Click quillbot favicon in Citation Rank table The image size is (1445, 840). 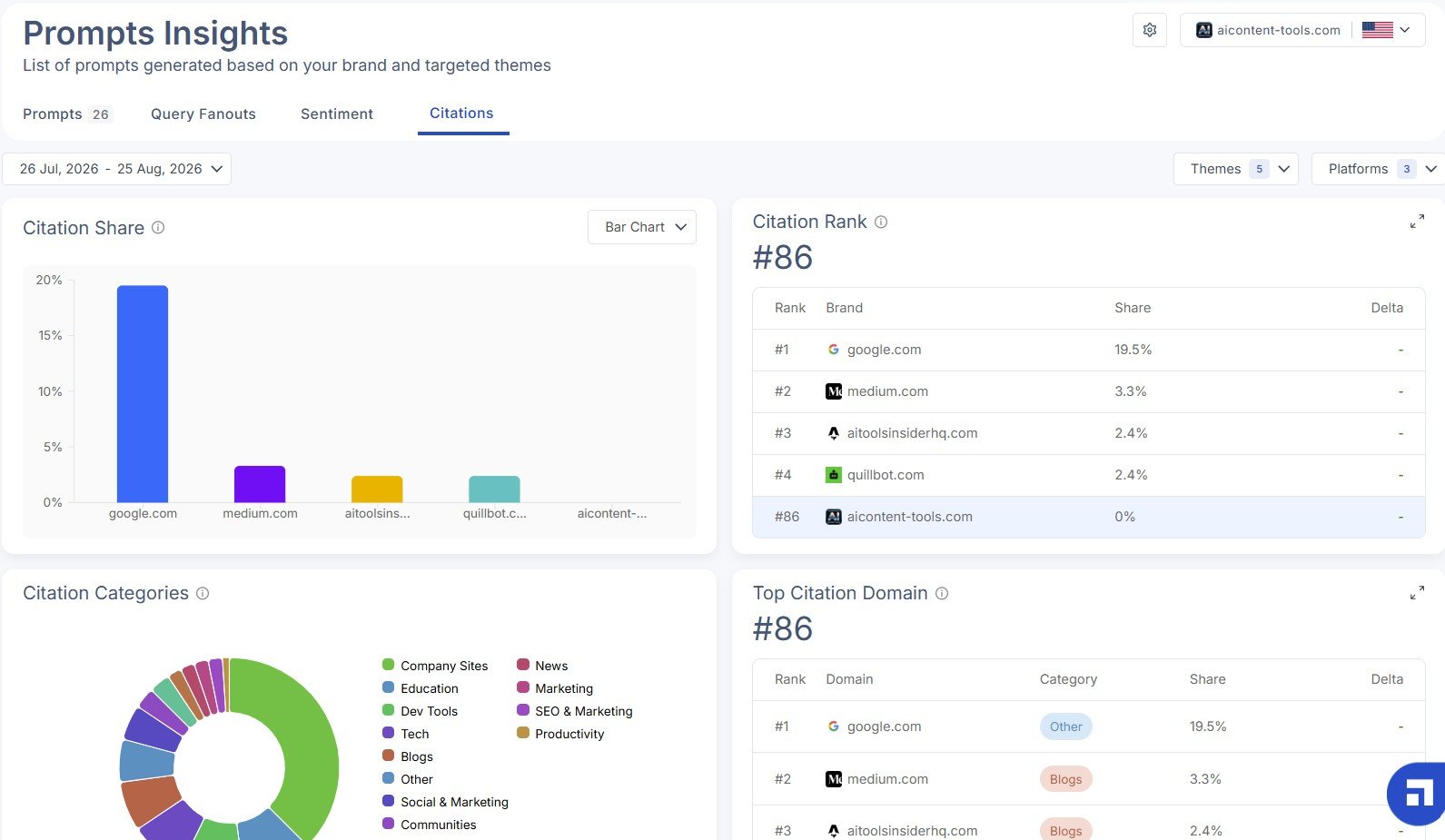[x=834, y=475]
